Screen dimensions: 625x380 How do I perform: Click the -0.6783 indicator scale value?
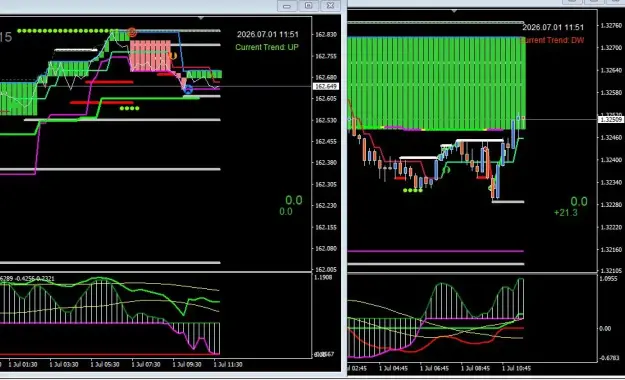[x=609, y=358]
